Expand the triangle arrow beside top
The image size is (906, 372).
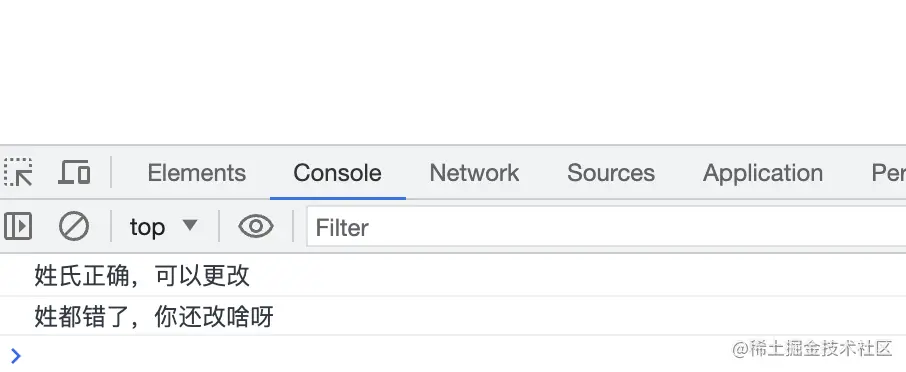(x=190, y=225)
